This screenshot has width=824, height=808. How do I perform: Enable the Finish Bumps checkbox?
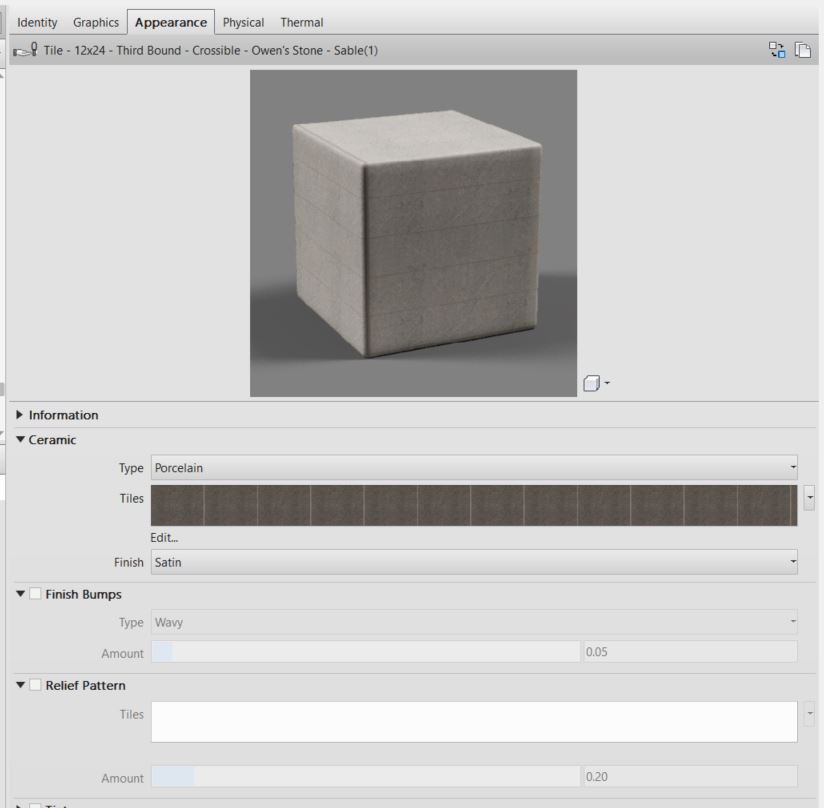click(33, 594)
